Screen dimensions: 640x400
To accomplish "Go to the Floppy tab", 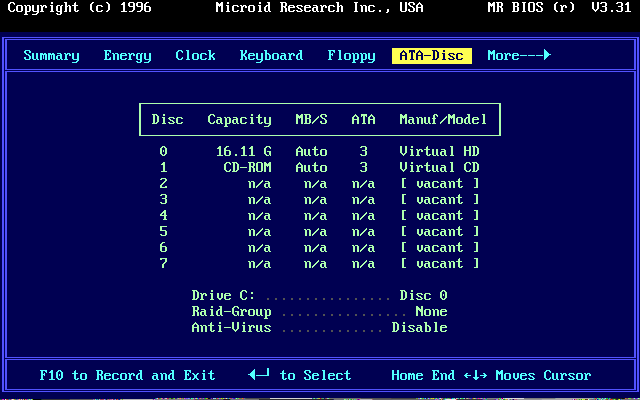I will click(351, 56).
